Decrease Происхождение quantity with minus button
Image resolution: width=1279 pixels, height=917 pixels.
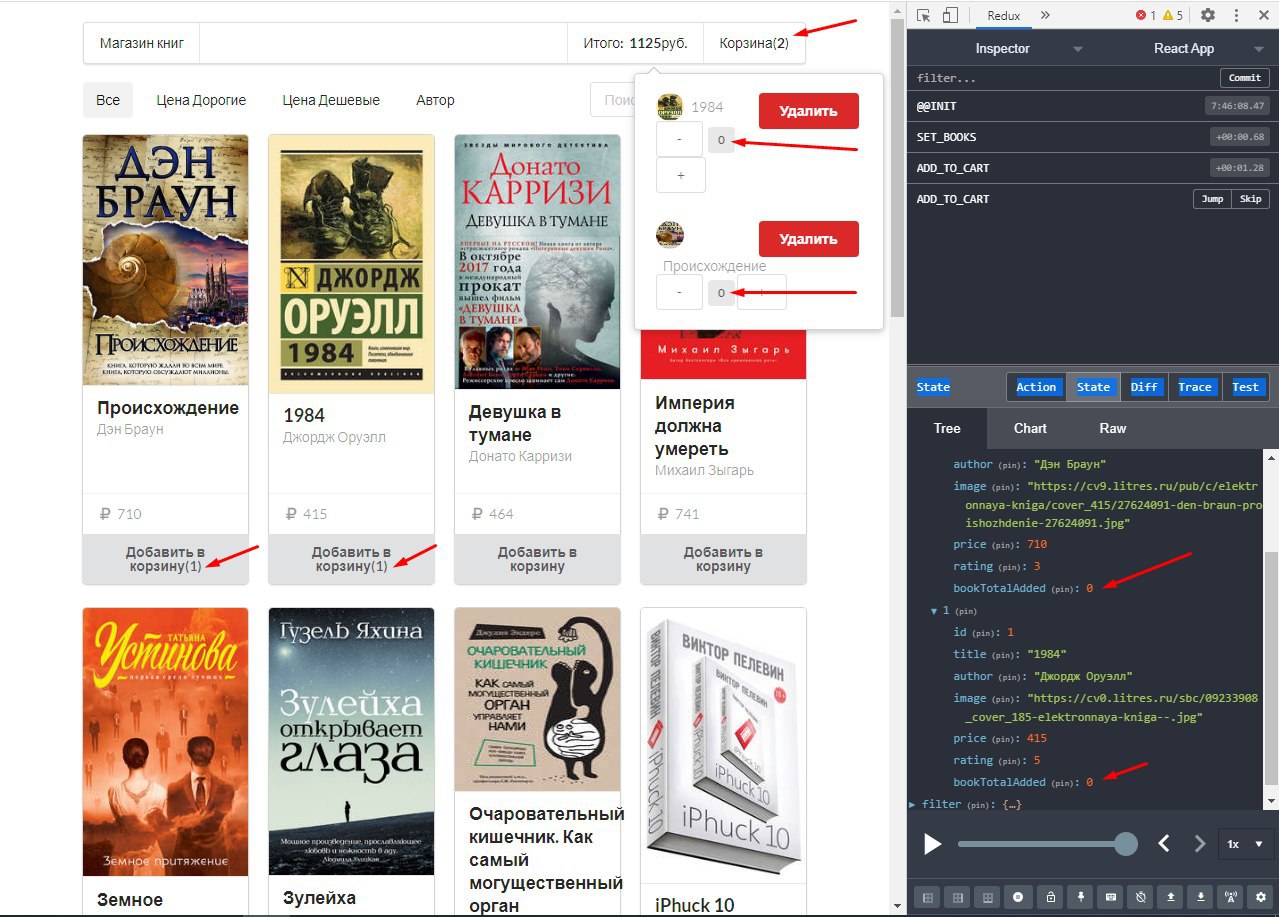(680, 292)
